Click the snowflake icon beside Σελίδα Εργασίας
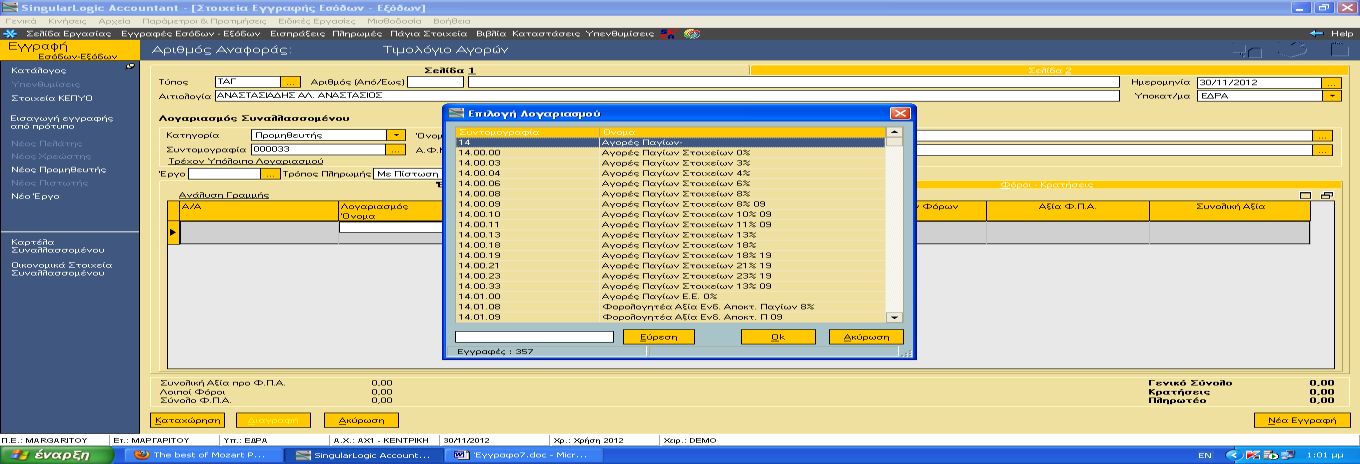 [x=10, y=33]
